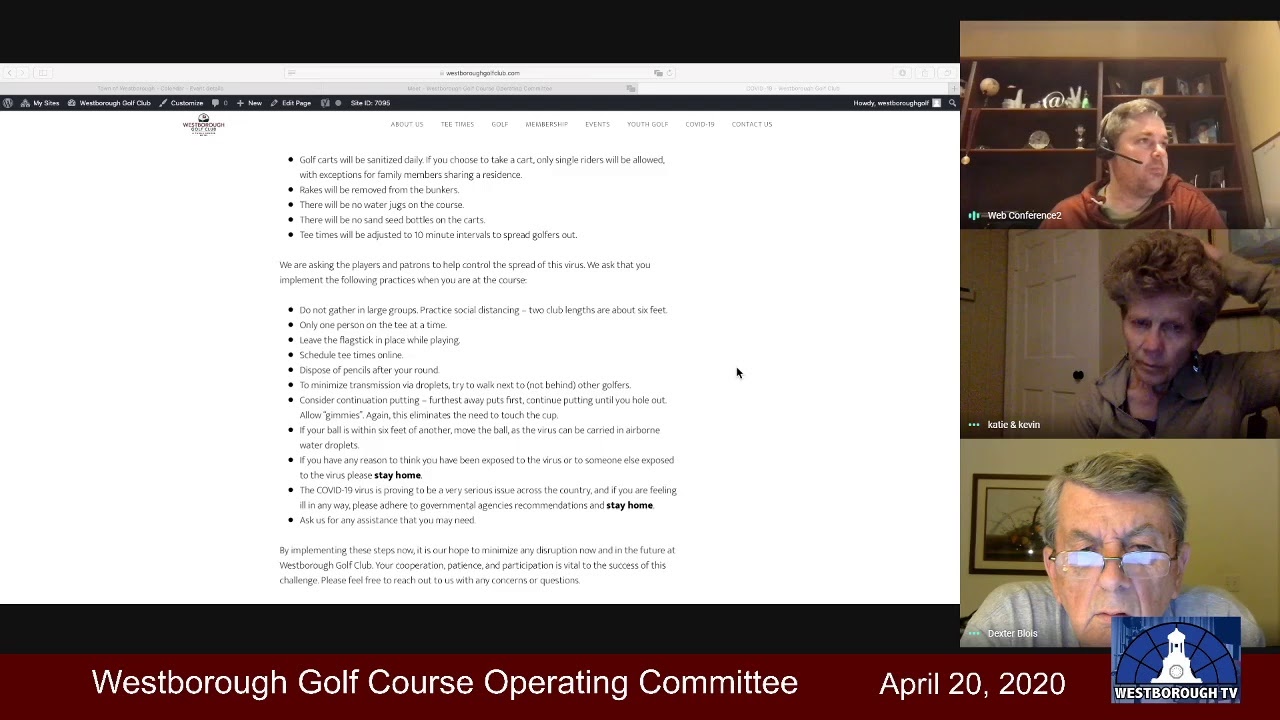Click the audio indicator beside Web Conference2
This screenshot has width=1280, height=720.
[973, 215]
